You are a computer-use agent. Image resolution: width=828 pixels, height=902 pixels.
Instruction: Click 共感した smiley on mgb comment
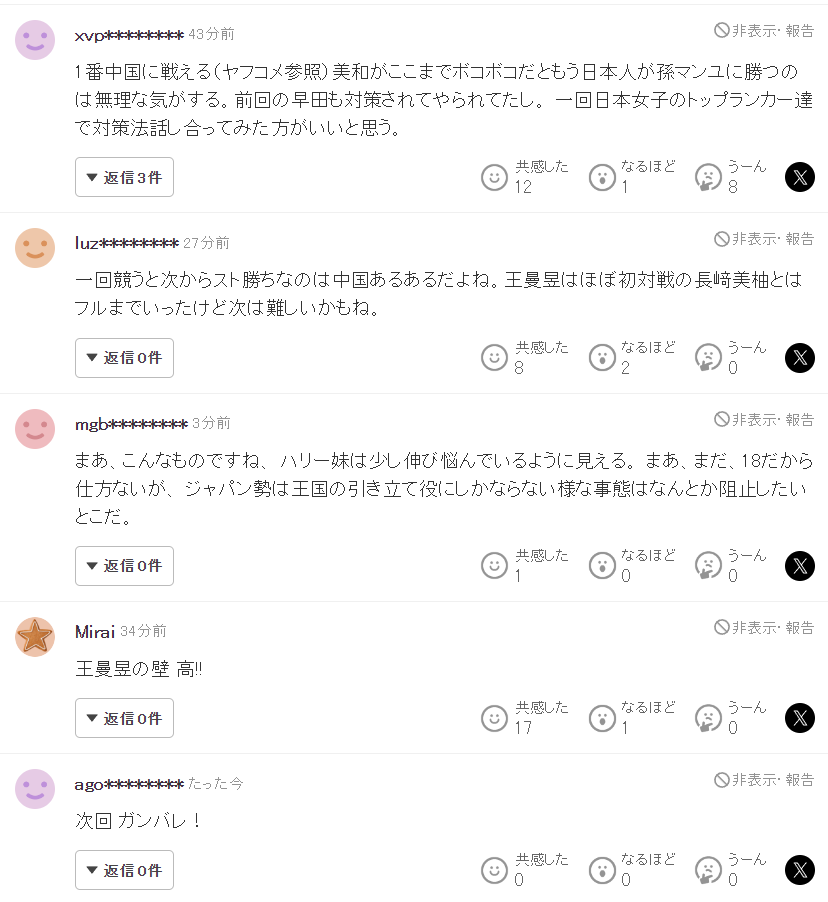[x=494, y=566]
